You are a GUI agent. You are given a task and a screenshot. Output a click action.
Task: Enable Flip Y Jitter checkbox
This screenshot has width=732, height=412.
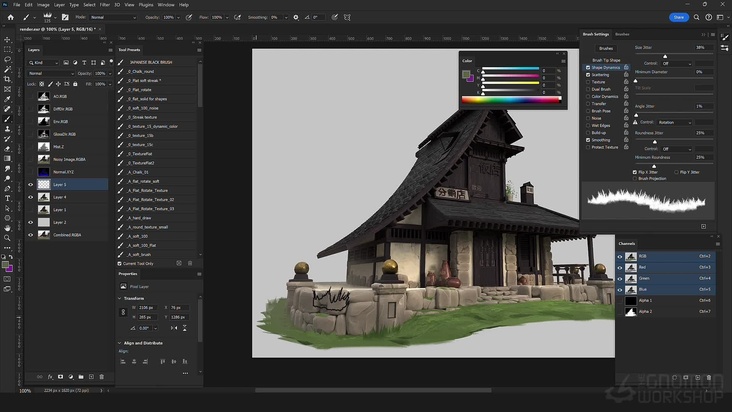(676, 172)
